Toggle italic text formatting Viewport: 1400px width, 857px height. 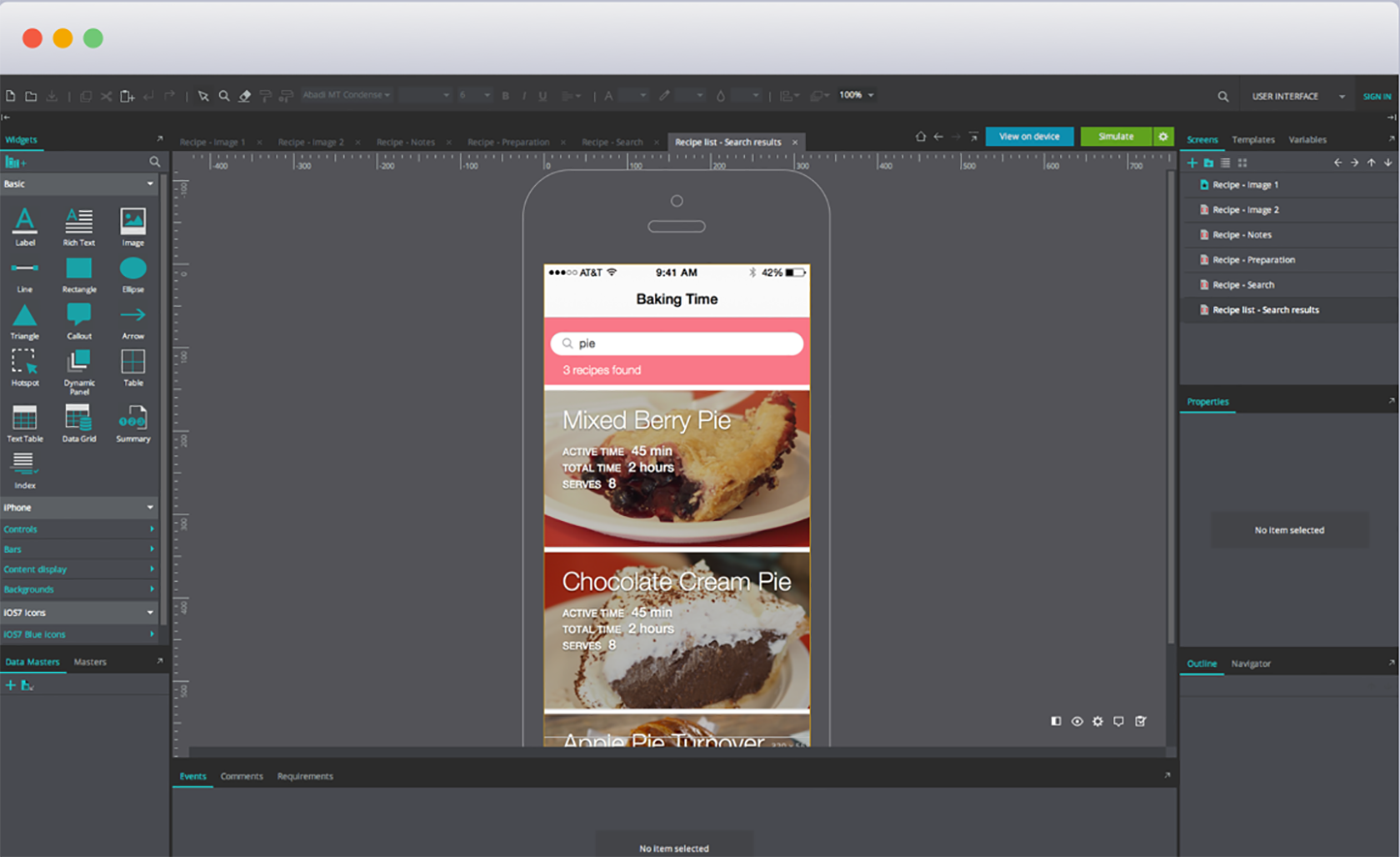pyautogui.click(x=524, y=96)
